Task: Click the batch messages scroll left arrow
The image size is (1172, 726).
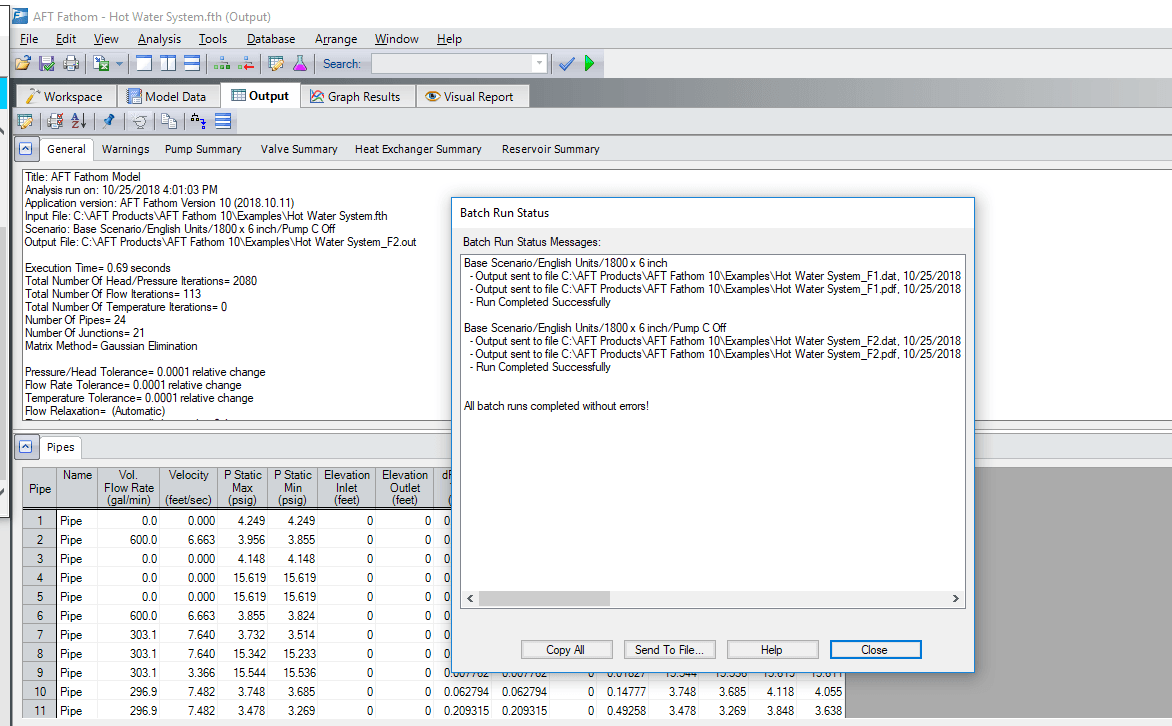Action: (470, 598)
